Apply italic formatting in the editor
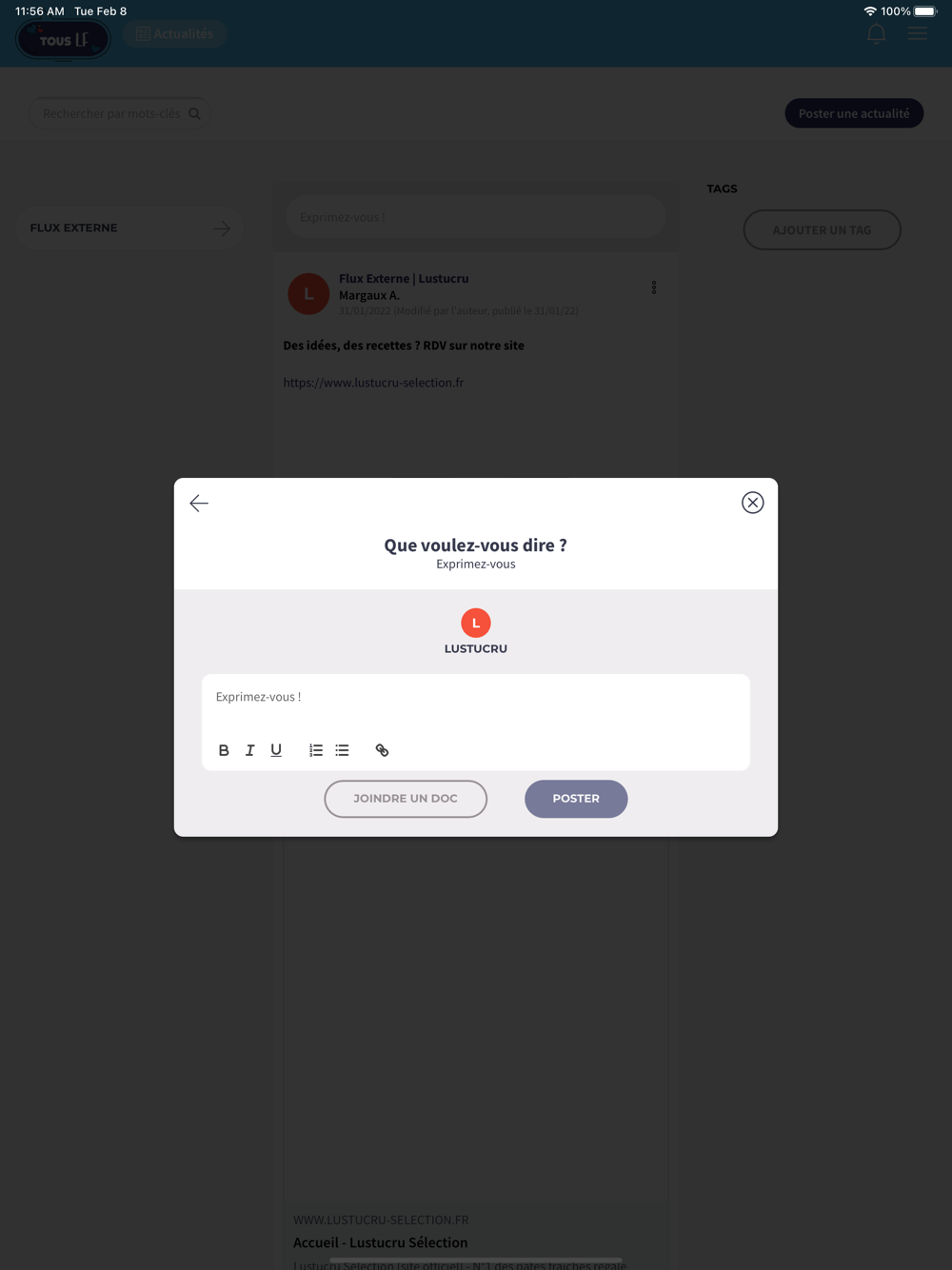Image resolution: width=952 pixels, height=1270 pixels. [250, 750]
